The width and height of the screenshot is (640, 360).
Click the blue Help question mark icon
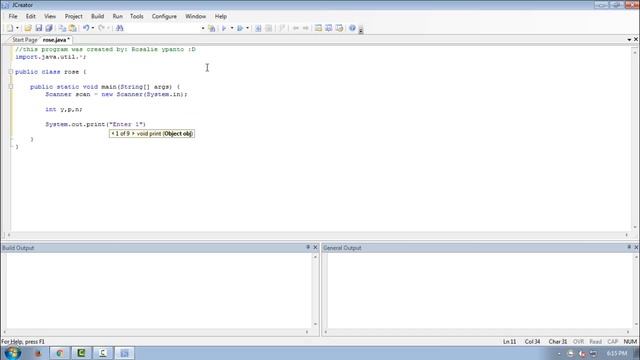352,28
